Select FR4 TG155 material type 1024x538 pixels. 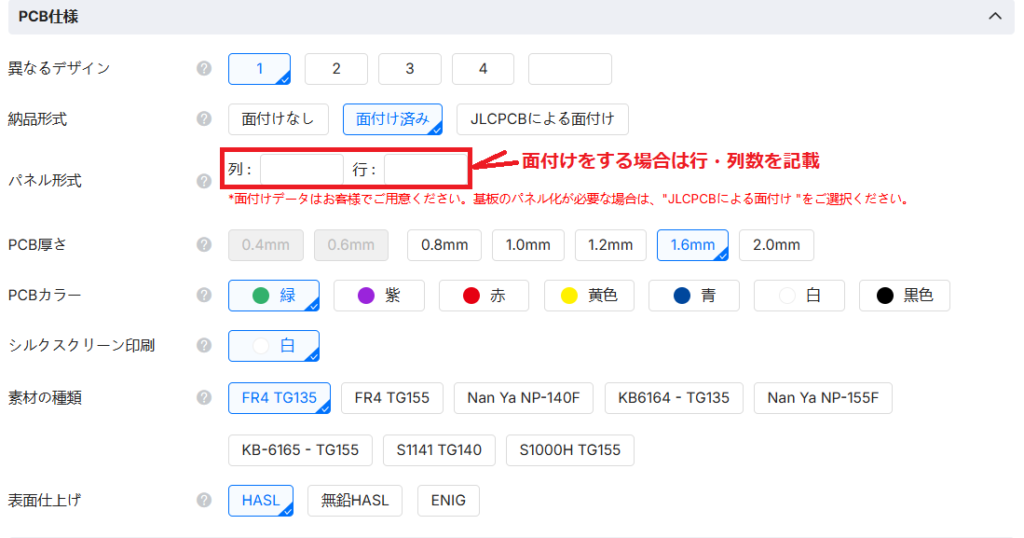click(392, 398)
